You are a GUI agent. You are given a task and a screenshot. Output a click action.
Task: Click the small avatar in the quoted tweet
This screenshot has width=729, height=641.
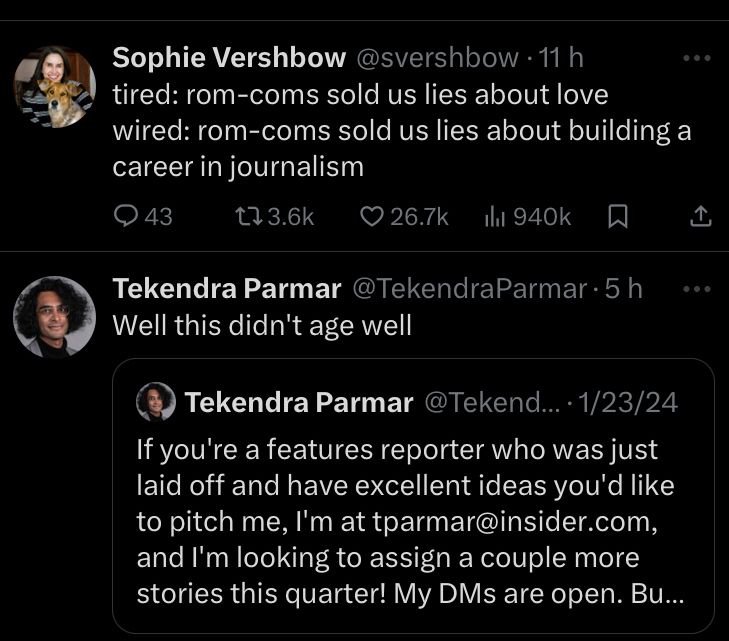(x=156, y=402)
